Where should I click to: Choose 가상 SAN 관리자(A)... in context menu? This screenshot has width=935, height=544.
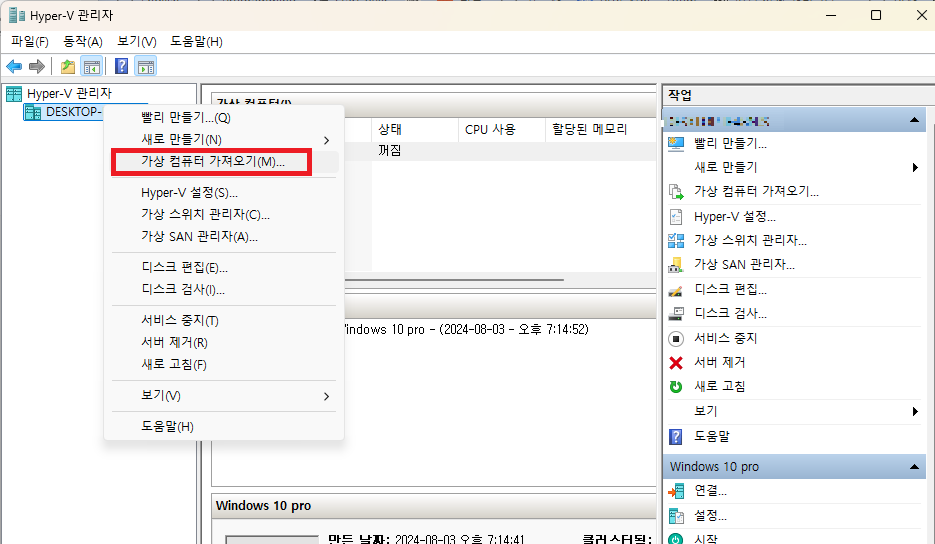click(224, 237)
